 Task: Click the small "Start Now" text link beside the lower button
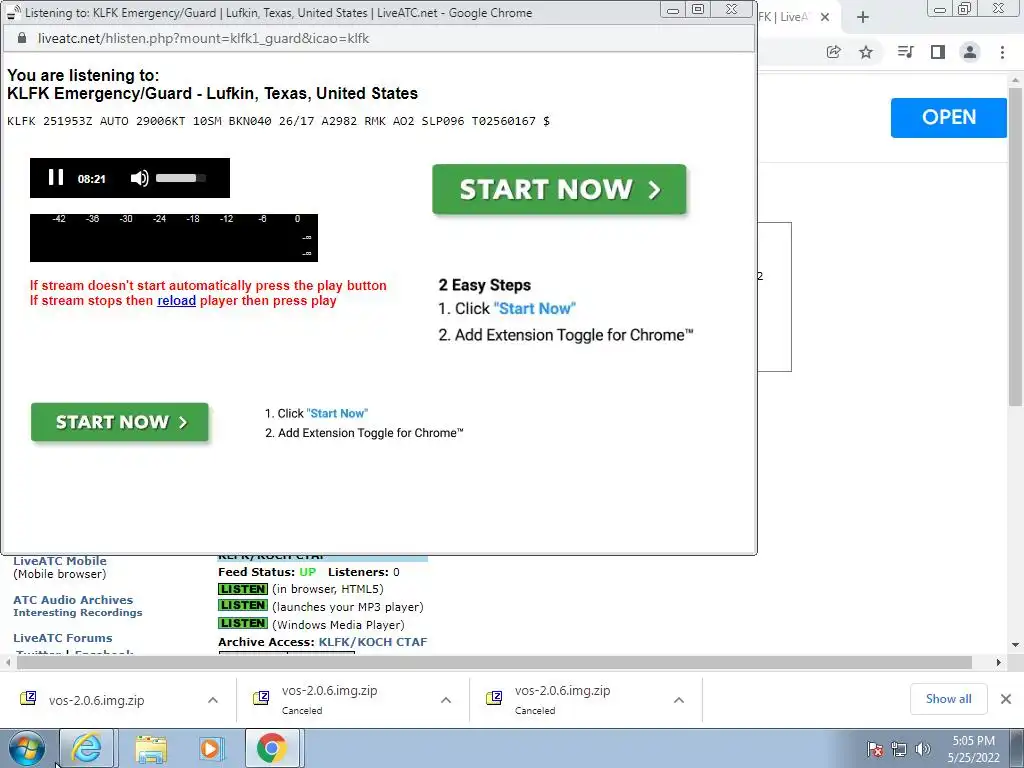pos(337,413)
